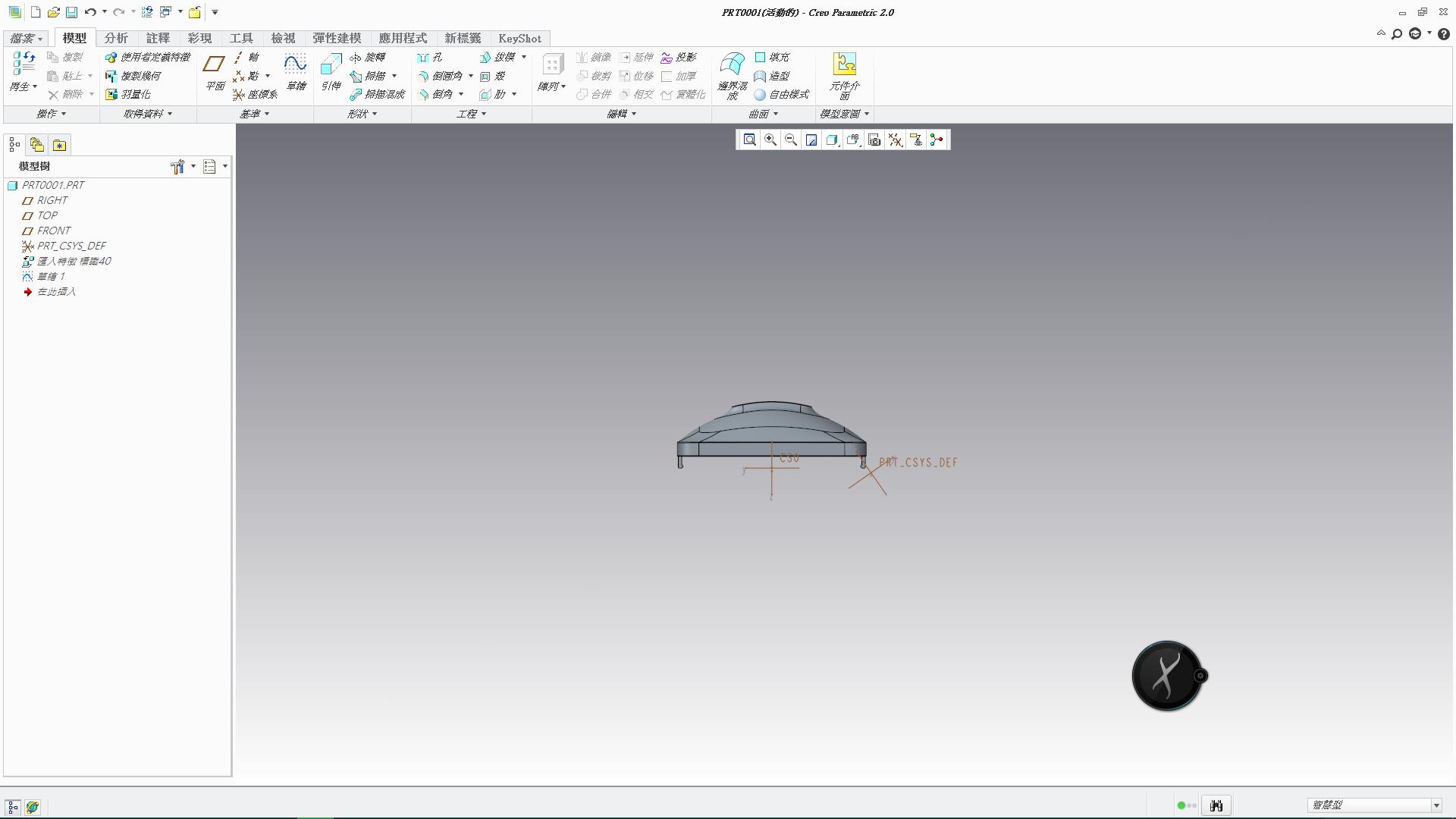Open the Style (造型) surface tool
The image size is (1456, 819).
pos(772,76)
